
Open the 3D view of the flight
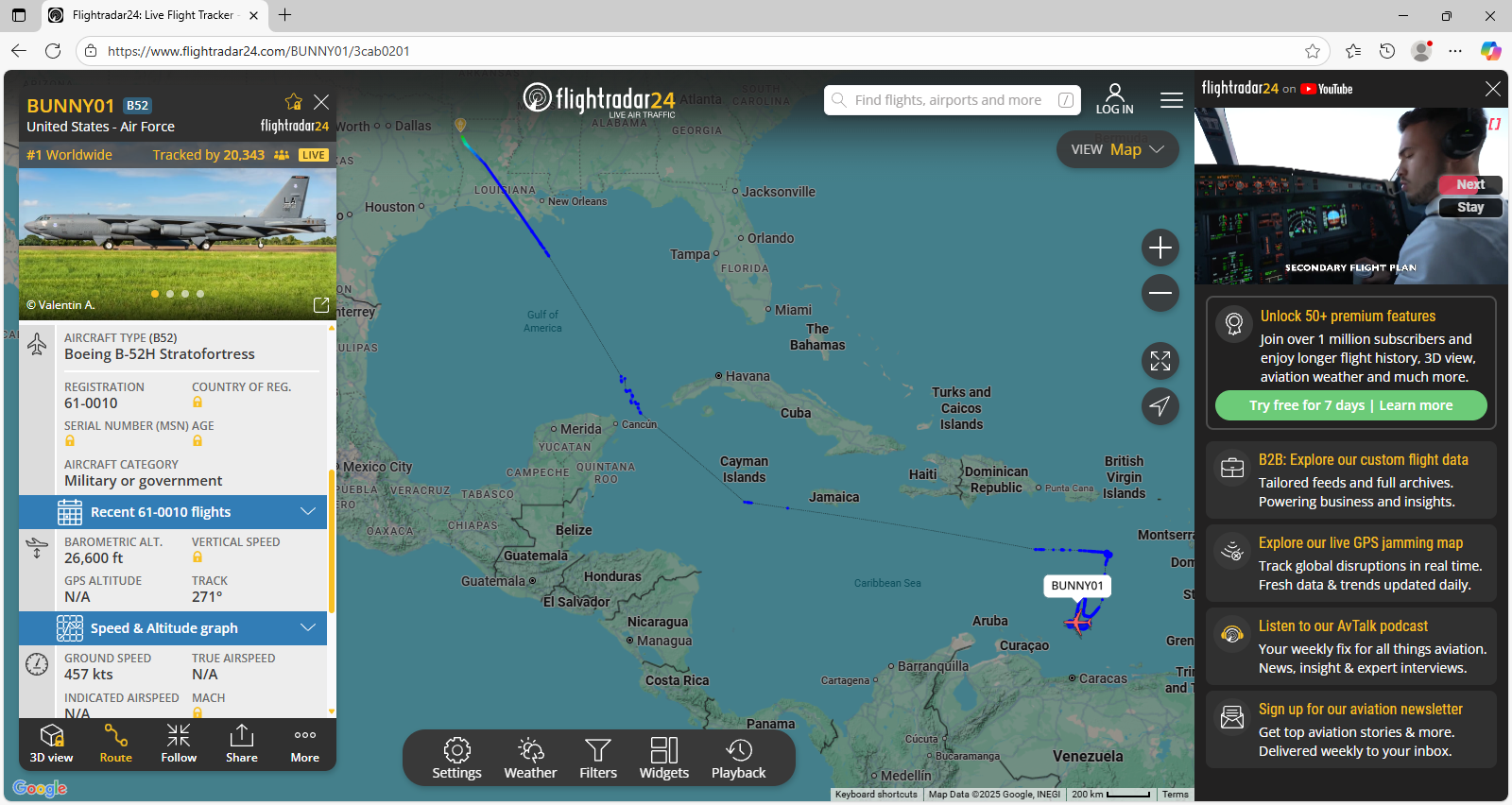(x=51, y=744)
